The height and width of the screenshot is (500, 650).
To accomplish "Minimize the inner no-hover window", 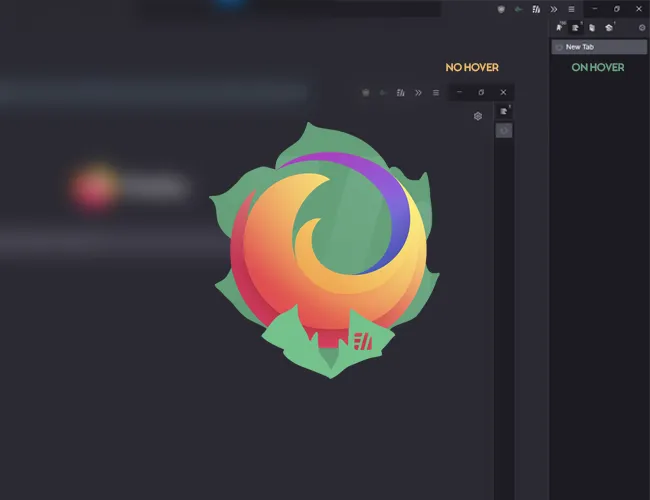I will click(459, 92).
